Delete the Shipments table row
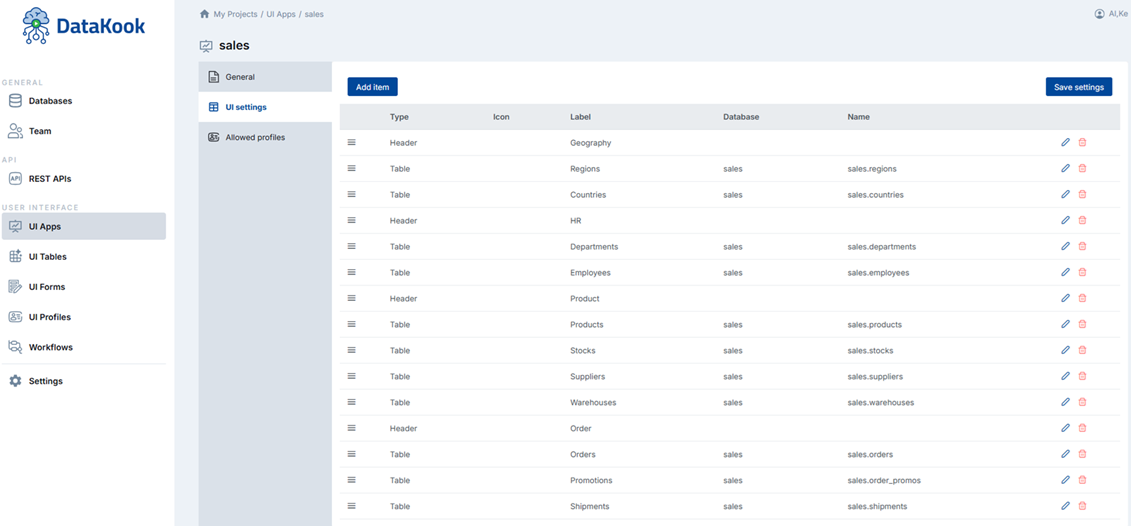Image resolution: width=1131 pixels, height=526 pixels. 1082,506
